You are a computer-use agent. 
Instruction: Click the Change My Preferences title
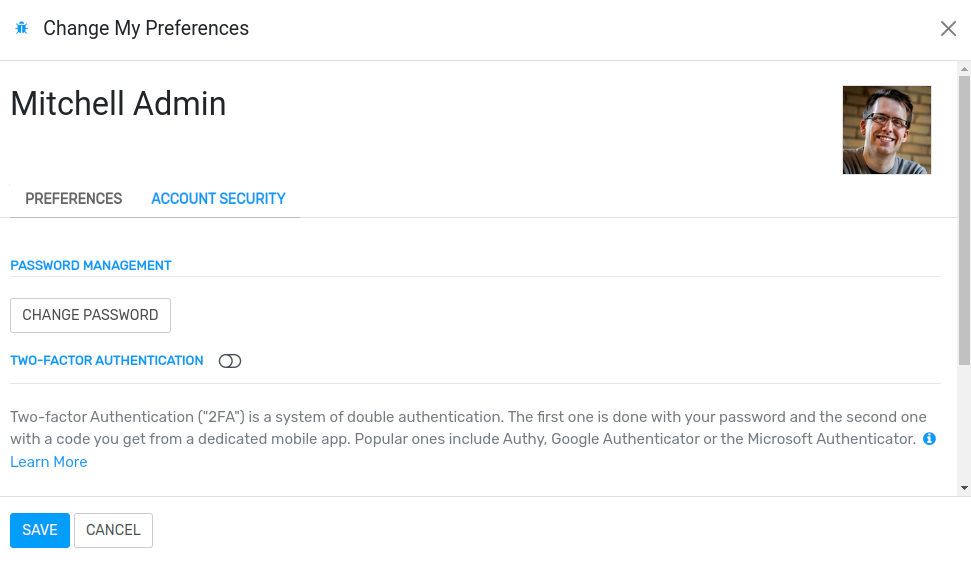coord(146,28)
